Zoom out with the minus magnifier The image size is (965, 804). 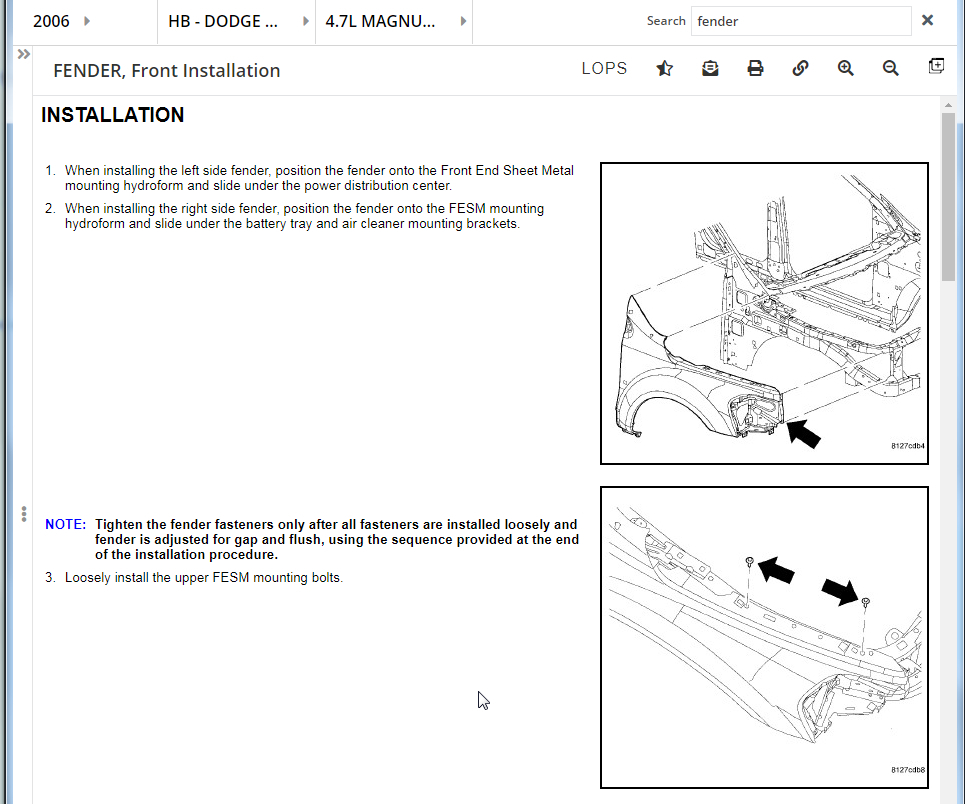(891, 68)
